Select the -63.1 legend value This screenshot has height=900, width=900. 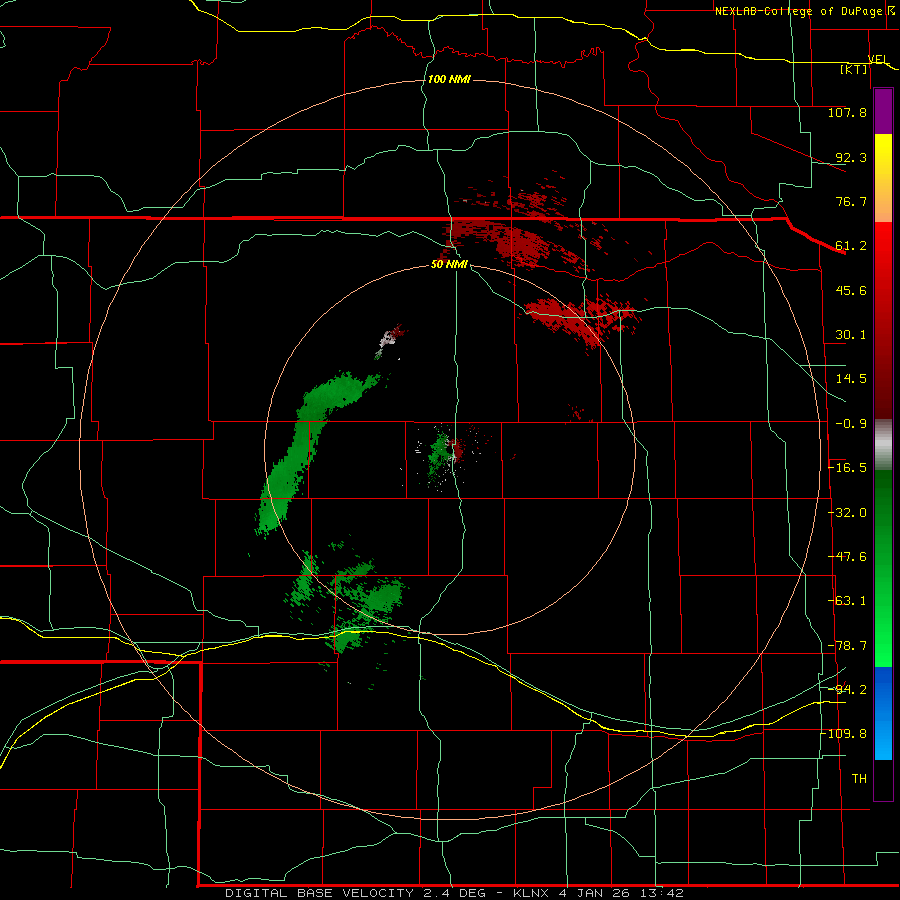pyautogui.click(x=847, y=601)
